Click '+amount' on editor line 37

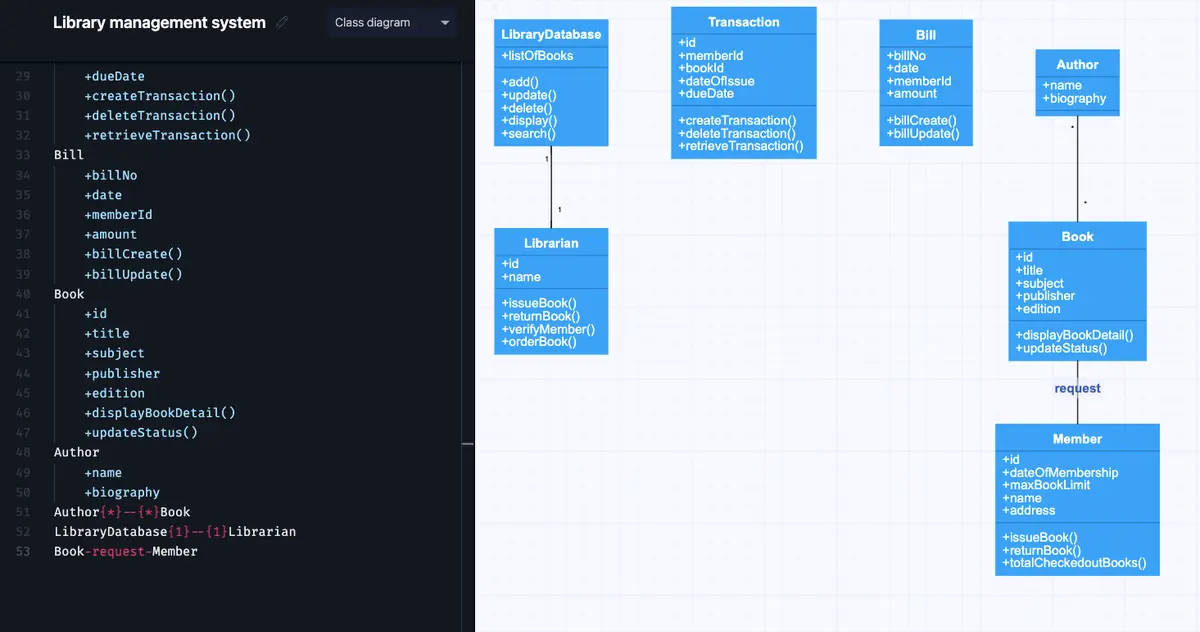111,235
